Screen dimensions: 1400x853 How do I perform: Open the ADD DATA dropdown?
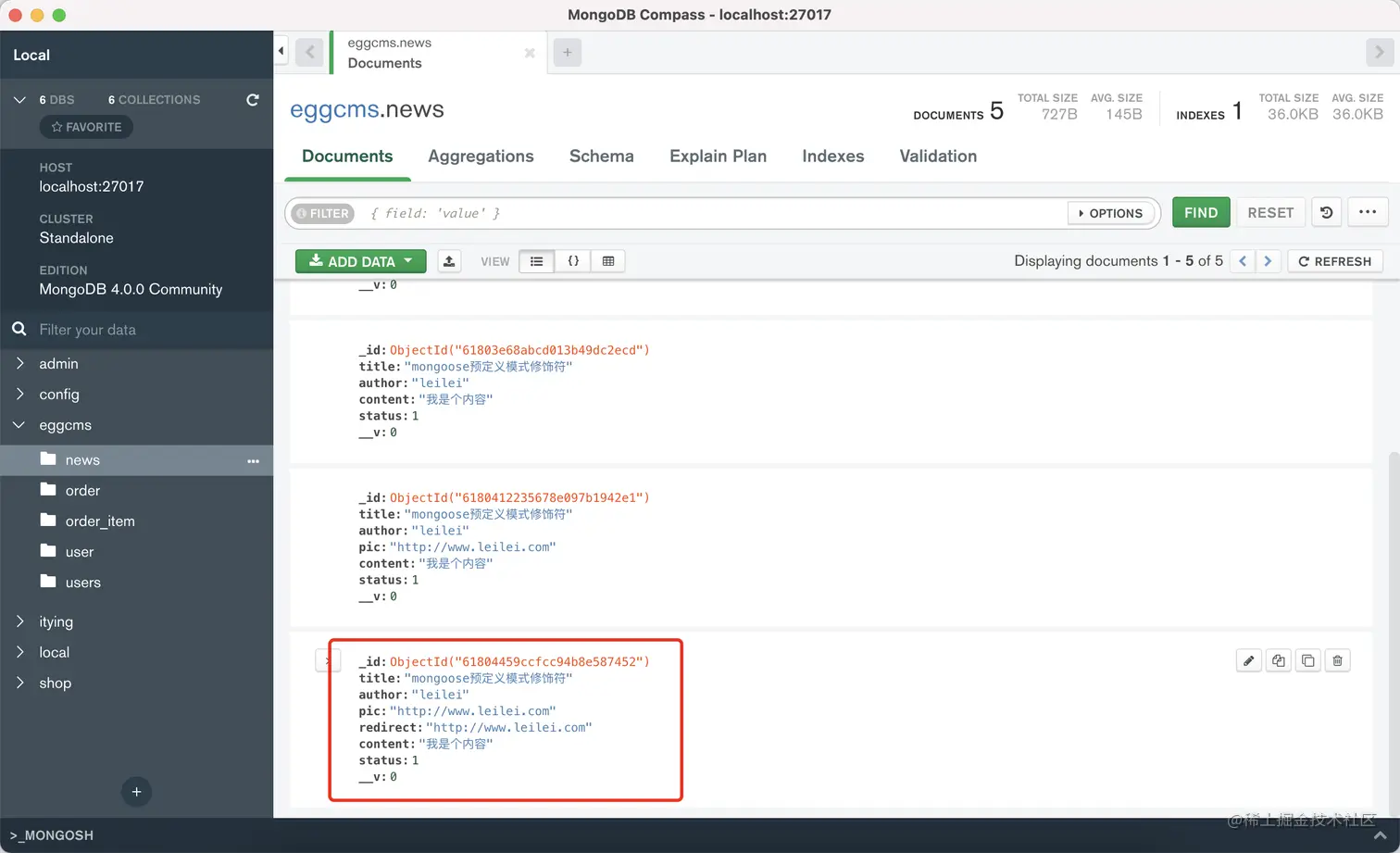[361, 261]
